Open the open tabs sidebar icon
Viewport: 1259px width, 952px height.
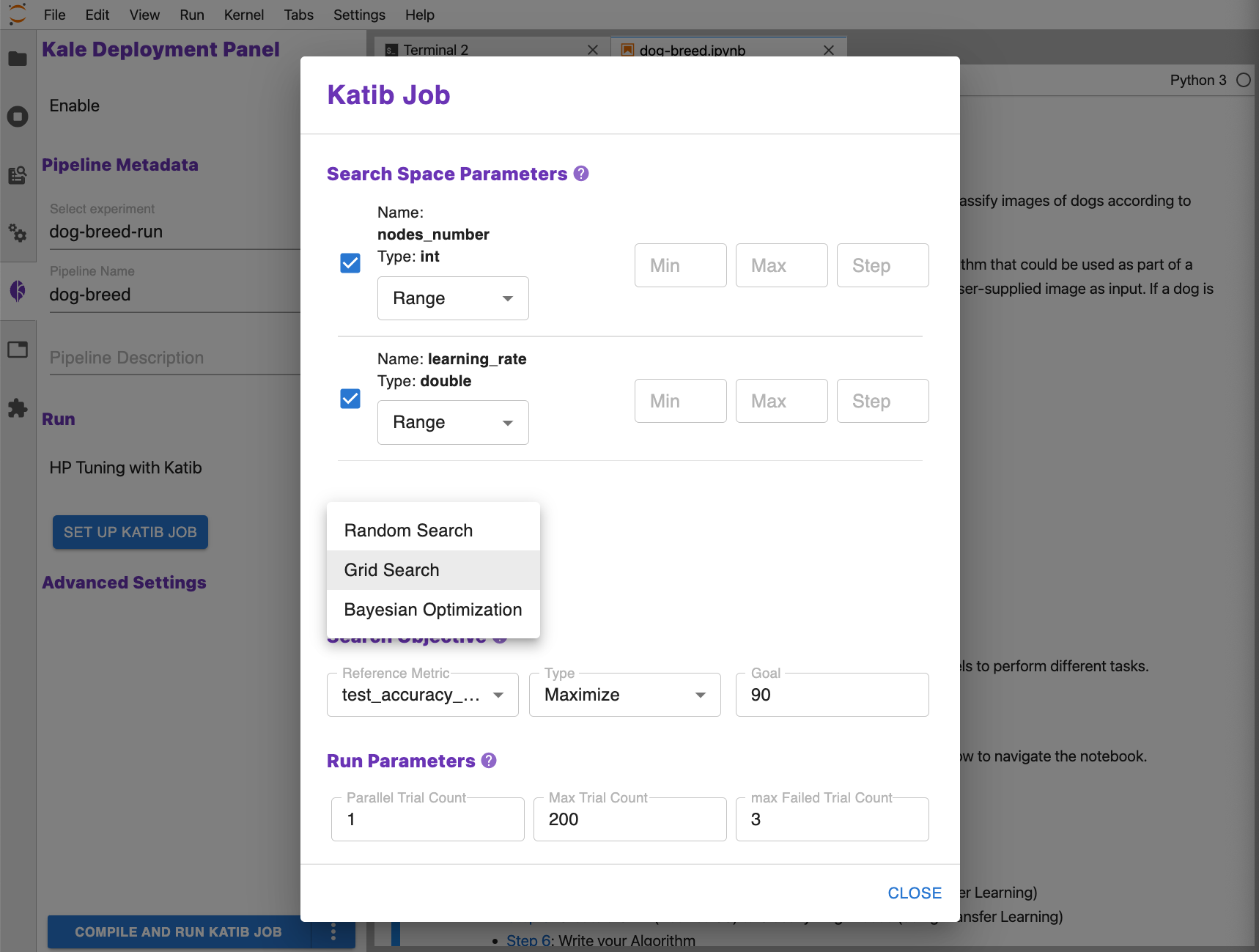pyautogui.click(x=18, y=350)
